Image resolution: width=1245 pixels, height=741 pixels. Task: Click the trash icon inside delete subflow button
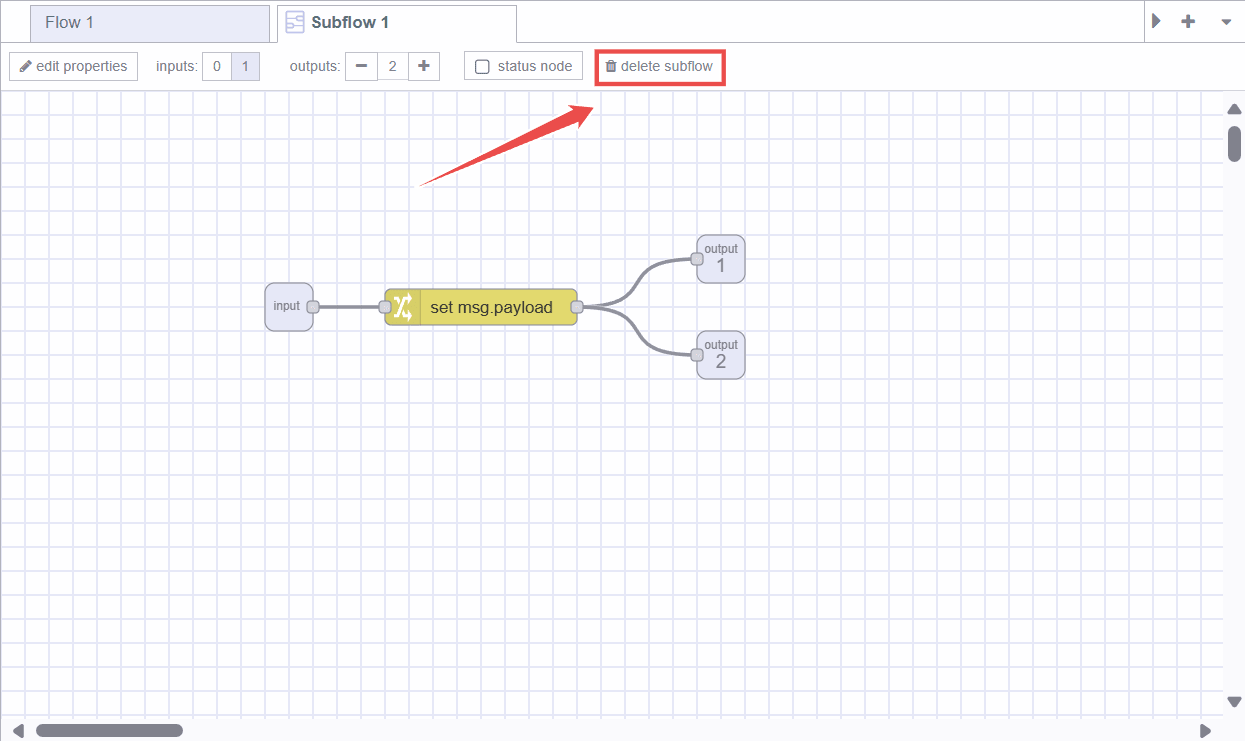[611, 66]
